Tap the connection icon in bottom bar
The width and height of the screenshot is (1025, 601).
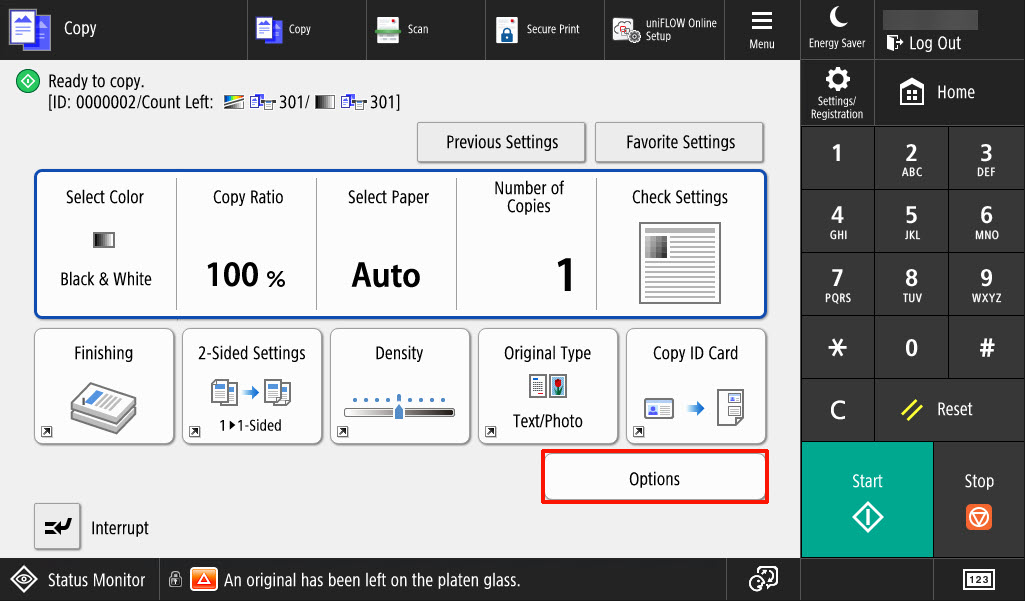[763, 579]
